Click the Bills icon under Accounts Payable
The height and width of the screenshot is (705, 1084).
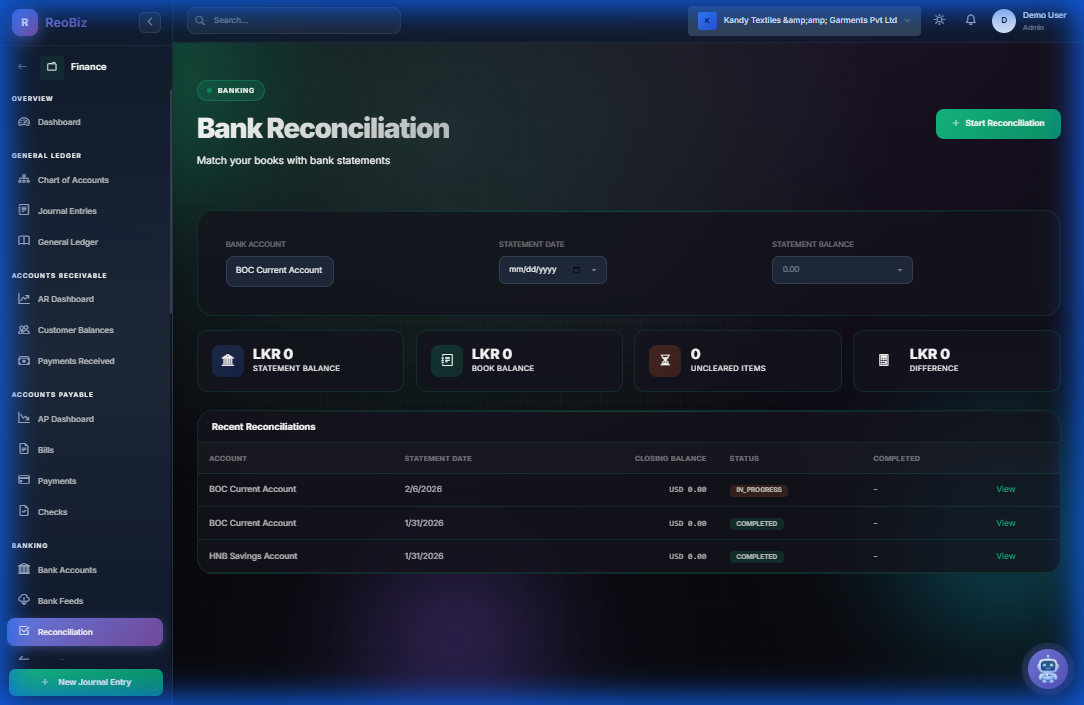[x=24, y=449]
